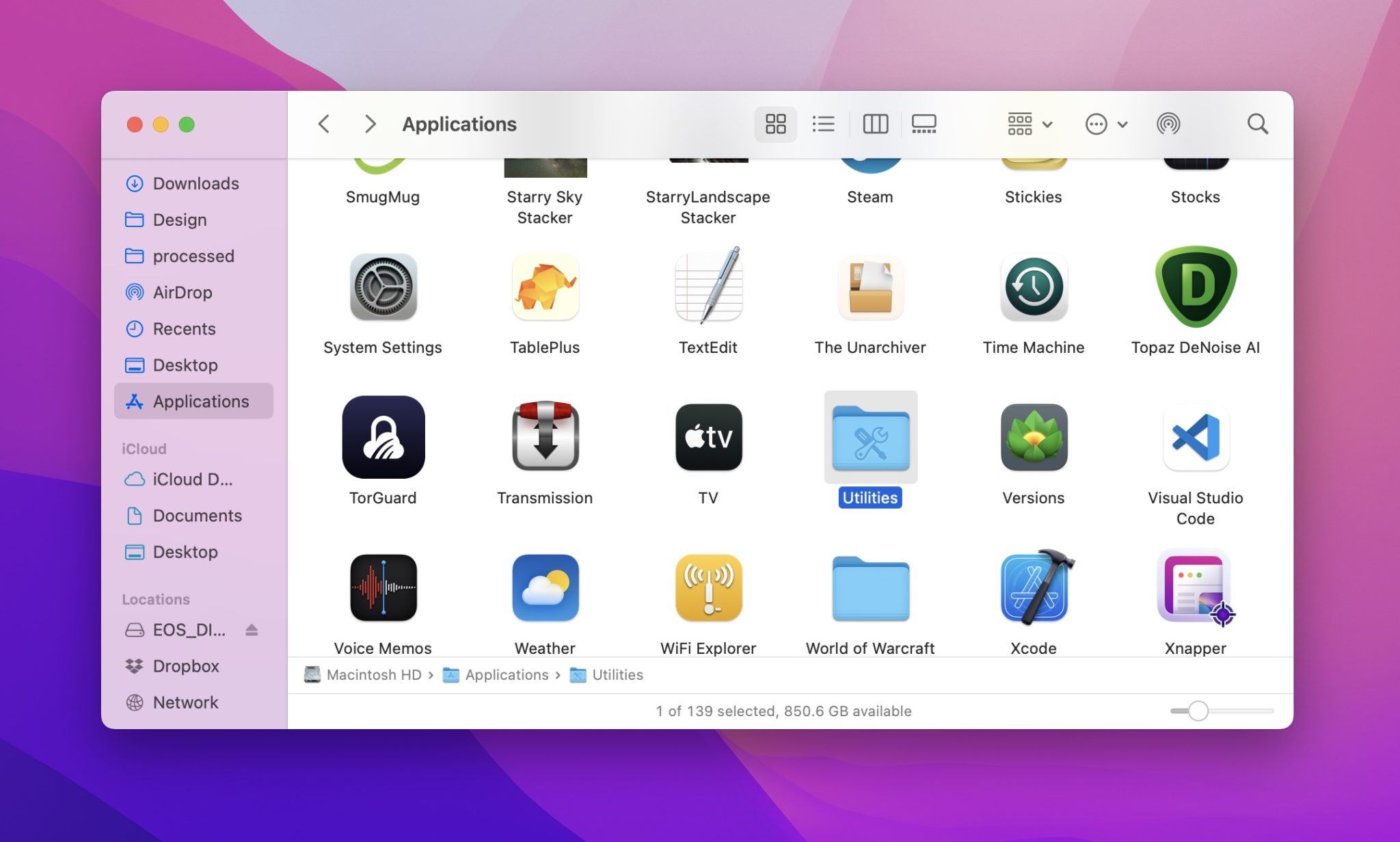This screenshot has width=1400, height=842.
Task: Click EOS_DI... drive in sidebar
Action: (176, 630)
